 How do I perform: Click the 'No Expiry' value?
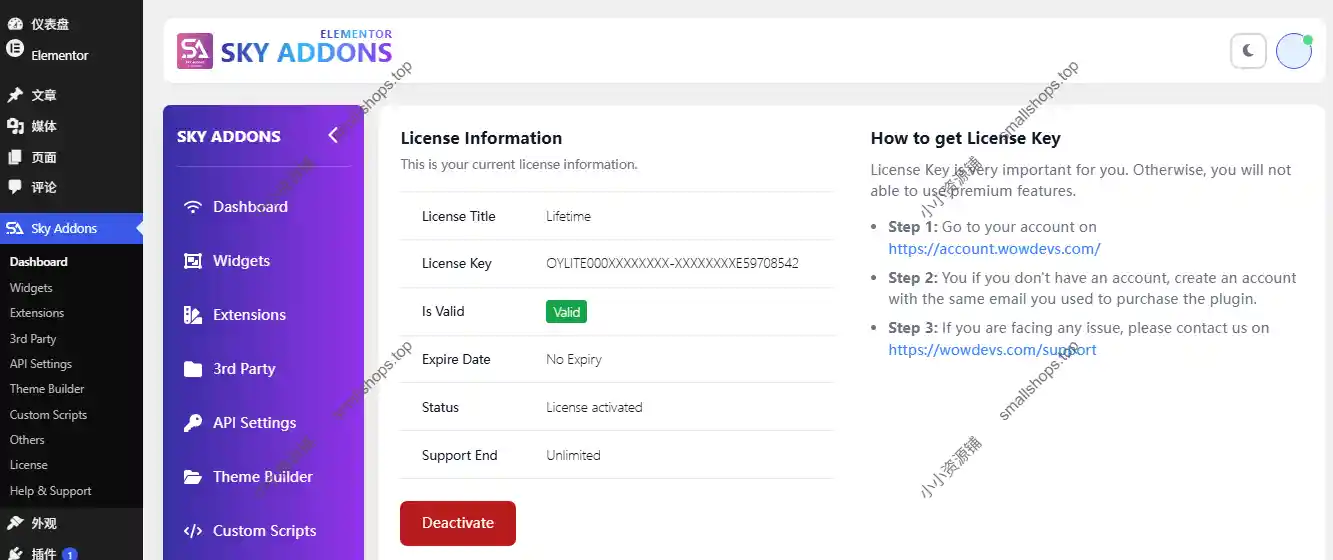click(x=574, y=360)
